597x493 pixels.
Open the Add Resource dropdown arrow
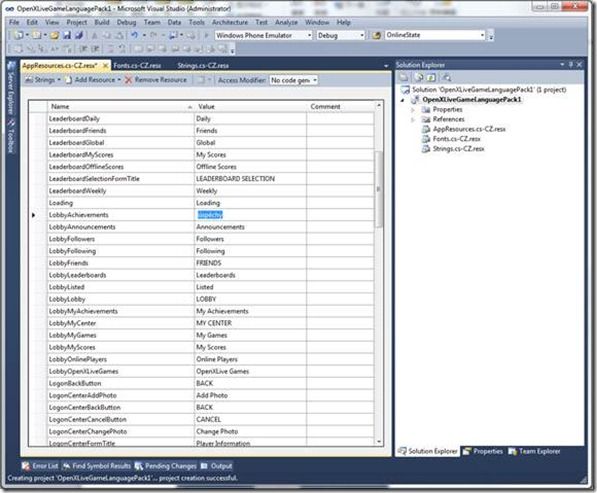pyautogui.click(x=119, y=80)
